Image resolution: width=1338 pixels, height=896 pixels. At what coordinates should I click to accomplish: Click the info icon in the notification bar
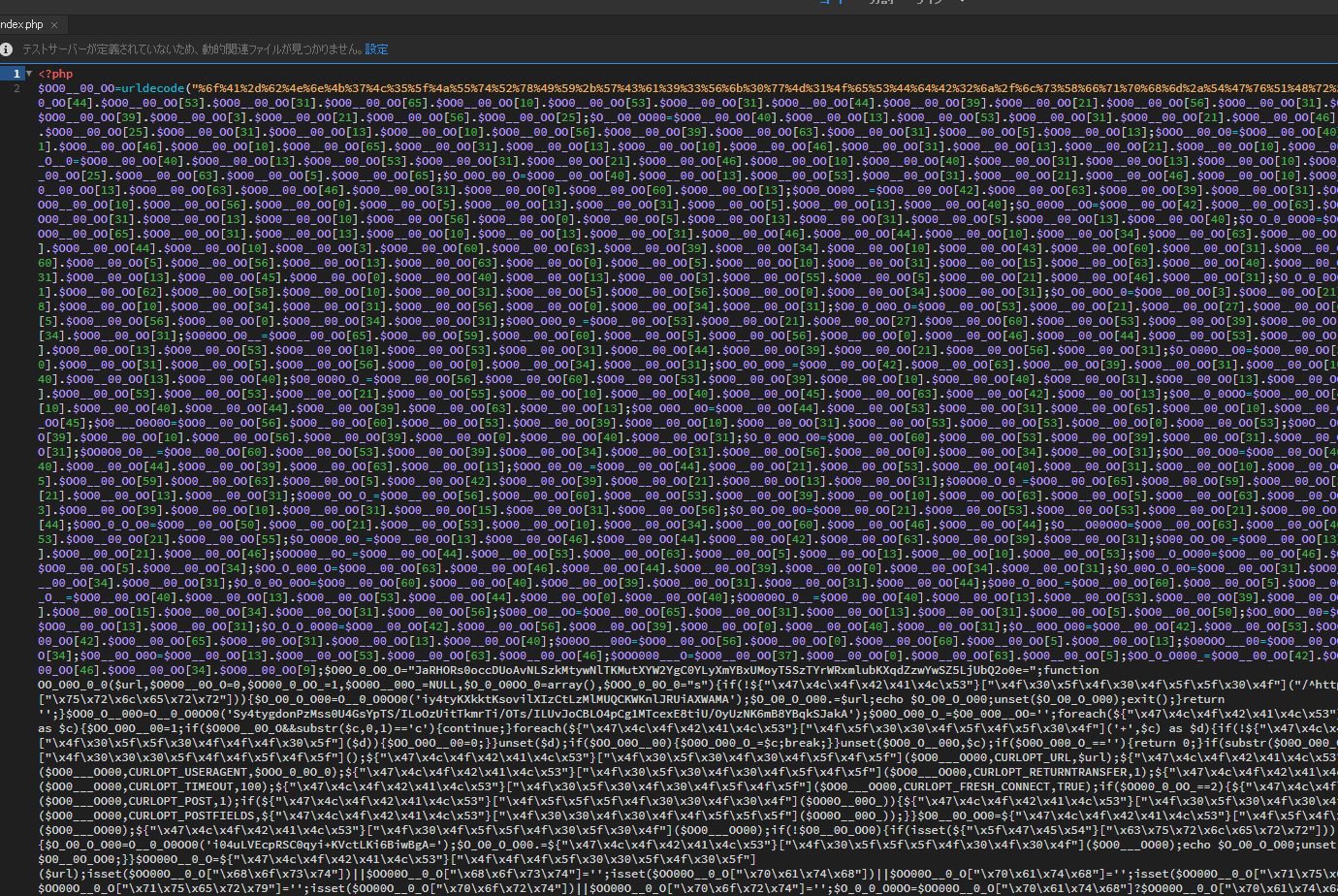click(7, 48)
